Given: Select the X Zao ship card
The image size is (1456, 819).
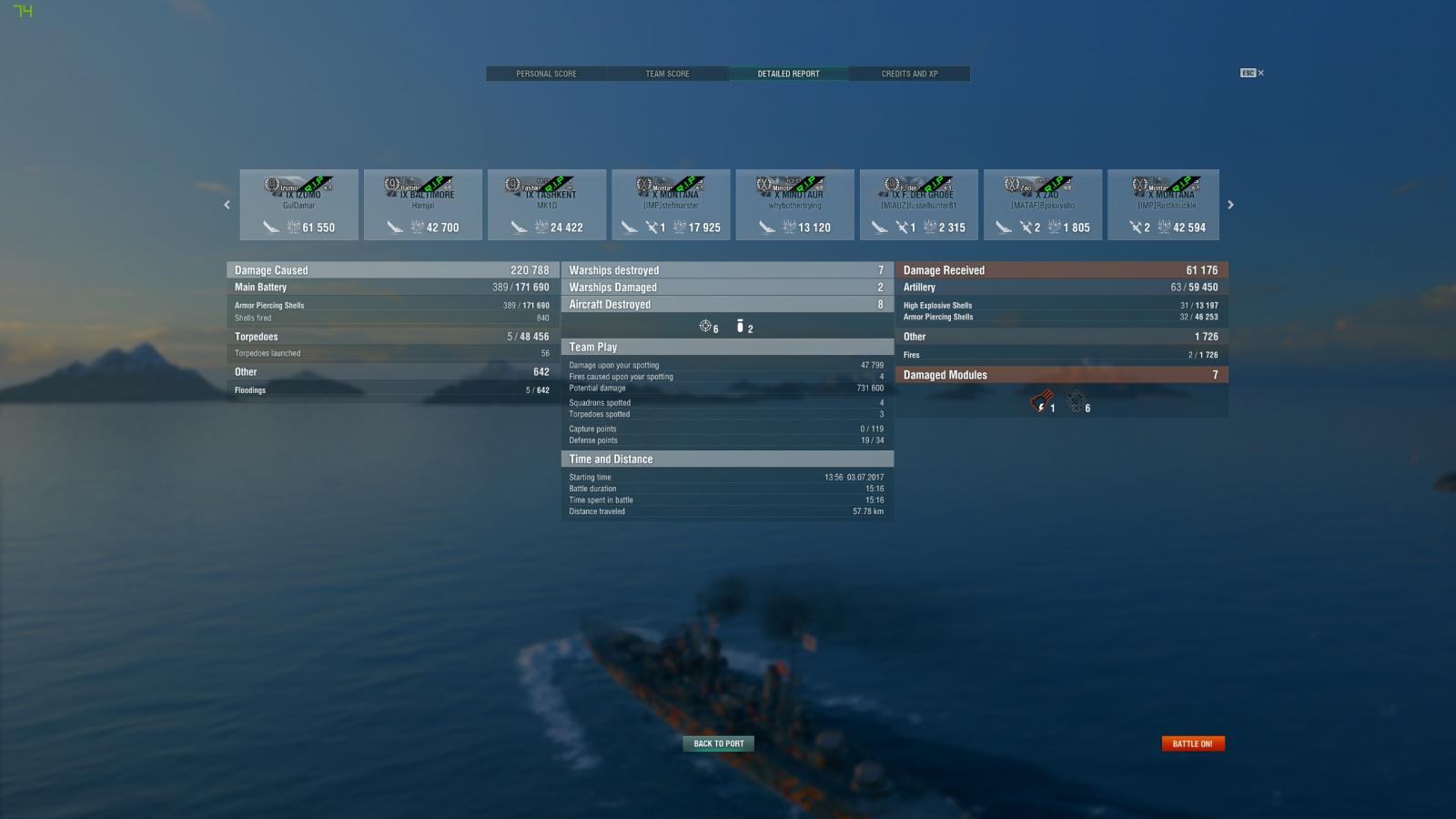Looking at the screenshot, I should tap(1043, 205).
